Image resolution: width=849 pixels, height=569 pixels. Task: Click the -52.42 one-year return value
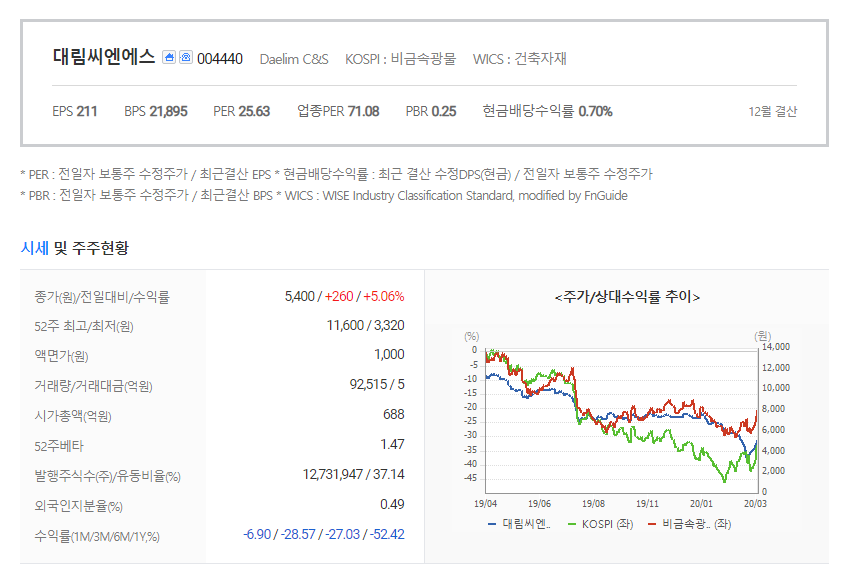387,534
